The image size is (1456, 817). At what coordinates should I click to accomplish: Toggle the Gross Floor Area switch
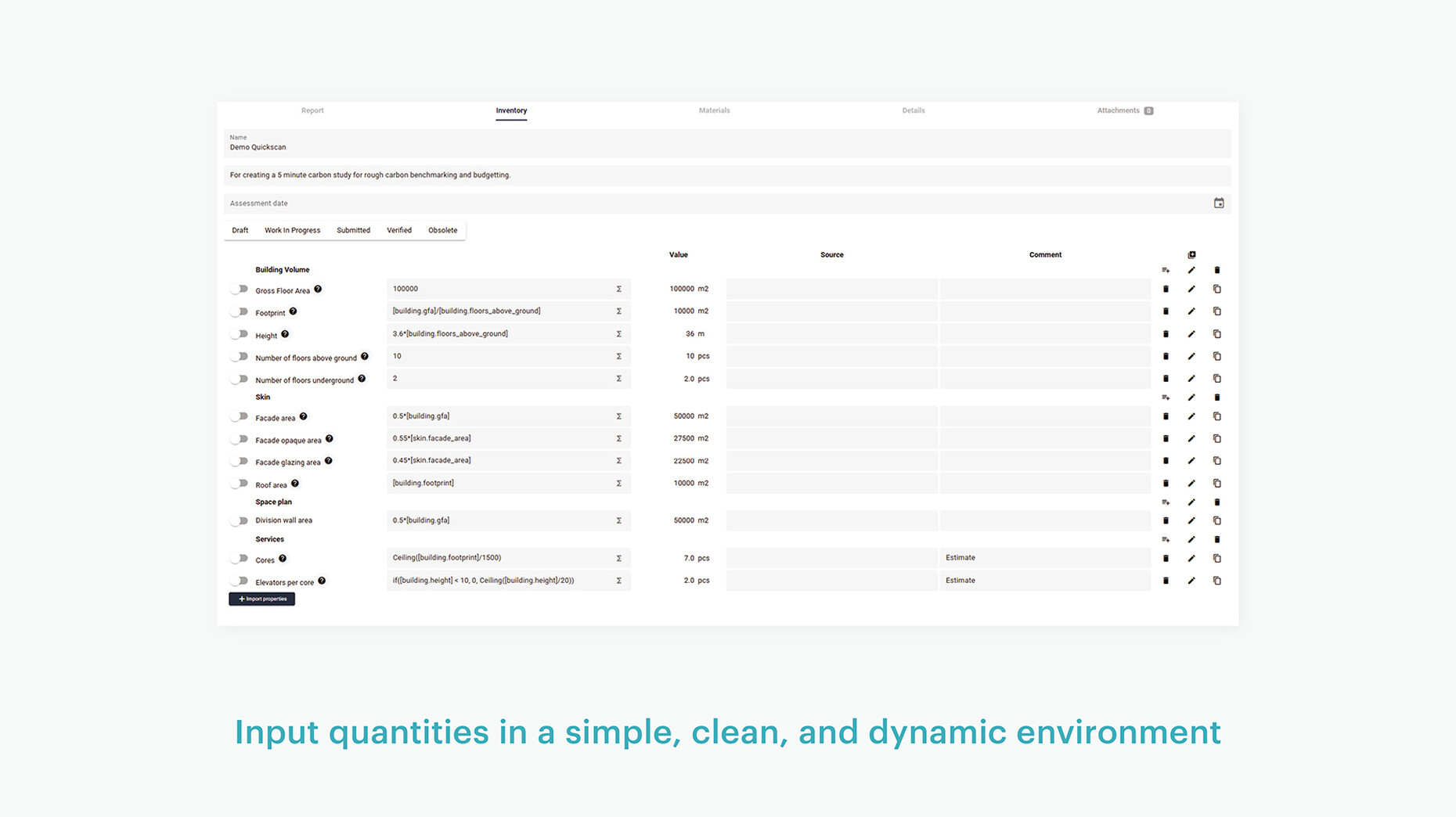coord(240,290)
